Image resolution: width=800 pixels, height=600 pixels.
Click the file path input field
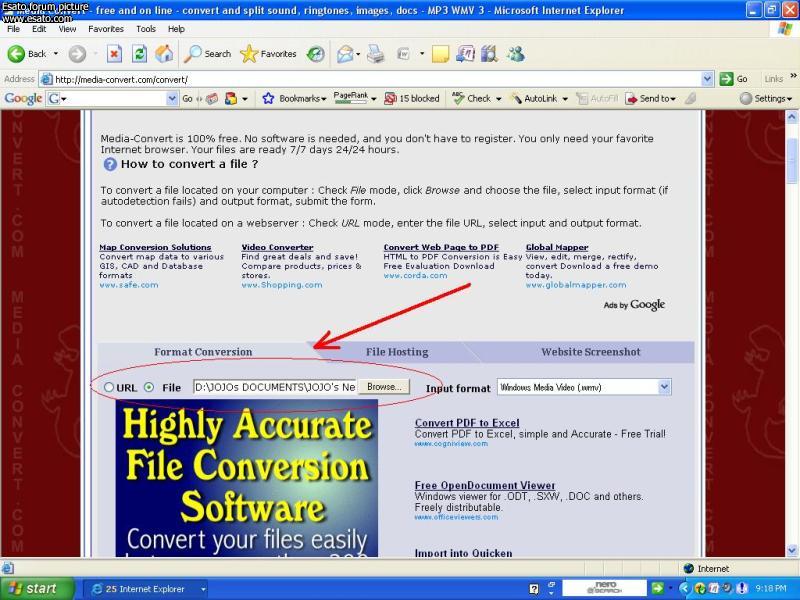coord(275,387)
